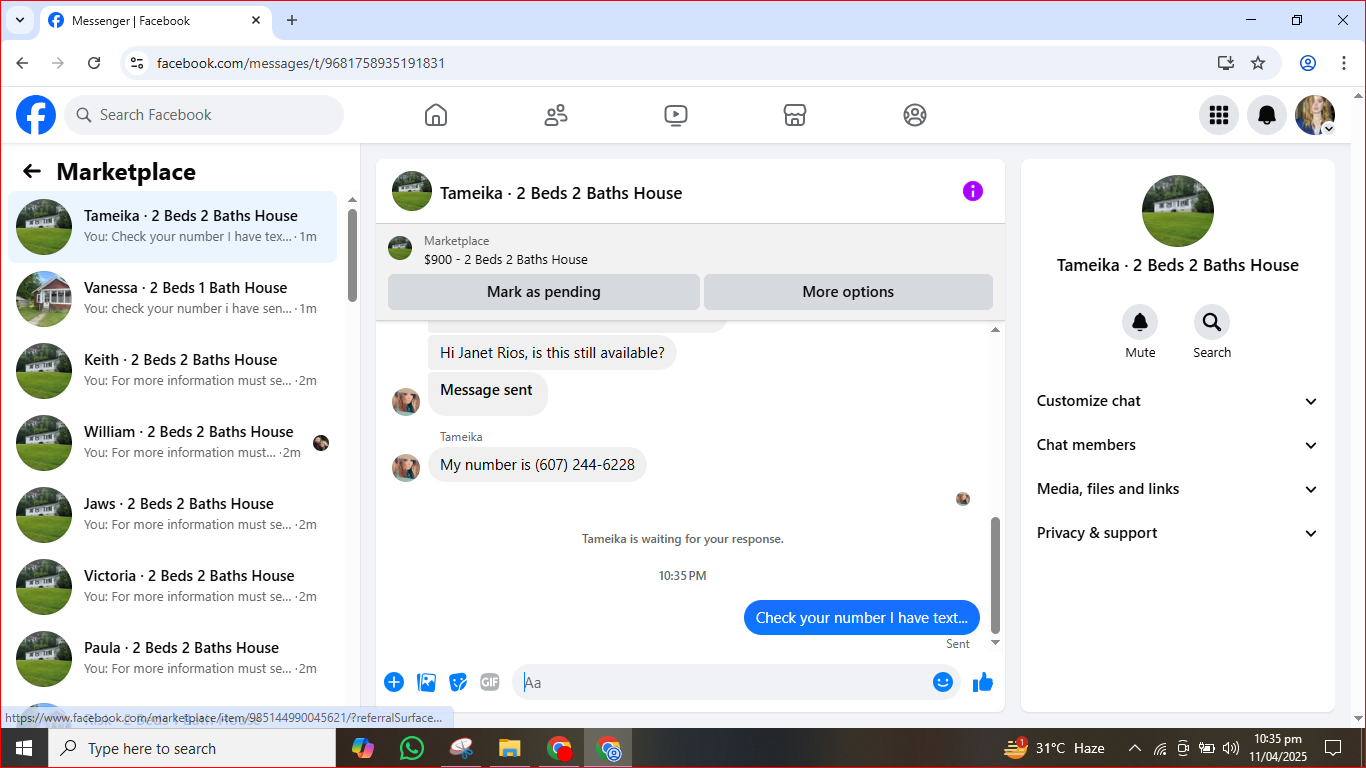Open the notifications bell

(x=1267, y=115)
